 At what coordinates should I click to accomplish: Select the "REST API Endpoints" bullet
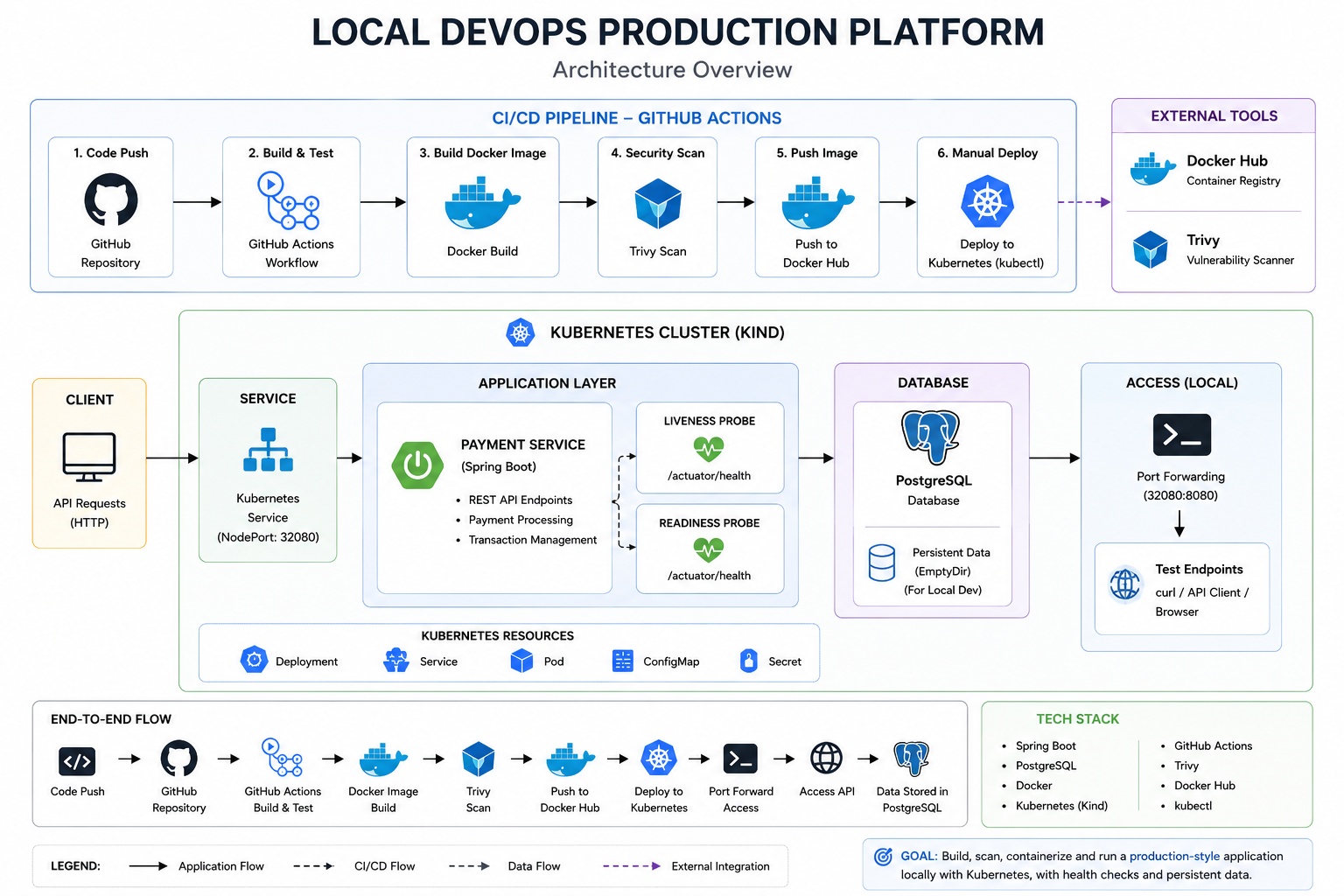(x=521, y=500)
